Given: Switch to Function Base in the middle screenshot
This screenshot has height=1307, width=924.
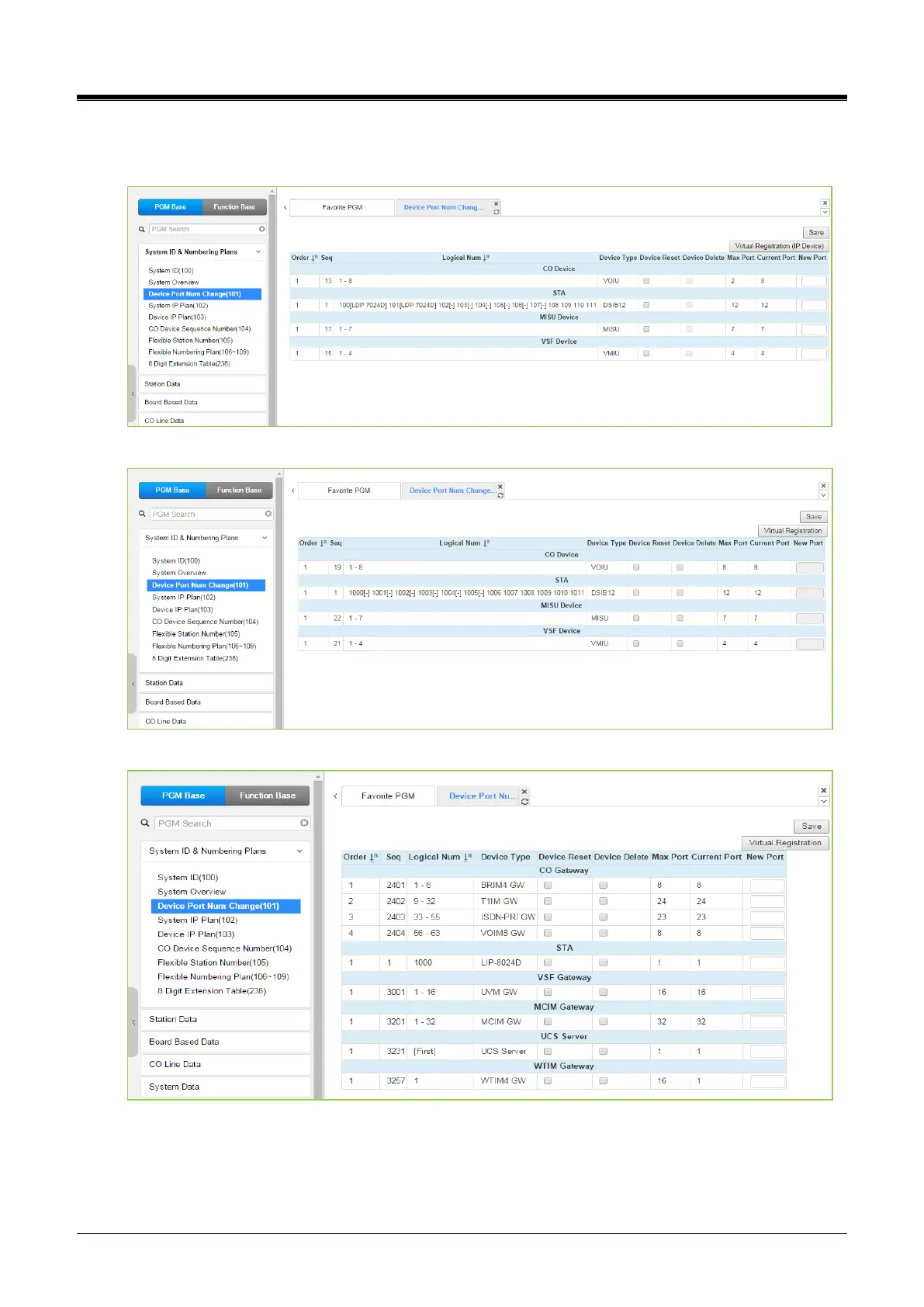Looking at the screenshot, I should [x=239, y=490].
